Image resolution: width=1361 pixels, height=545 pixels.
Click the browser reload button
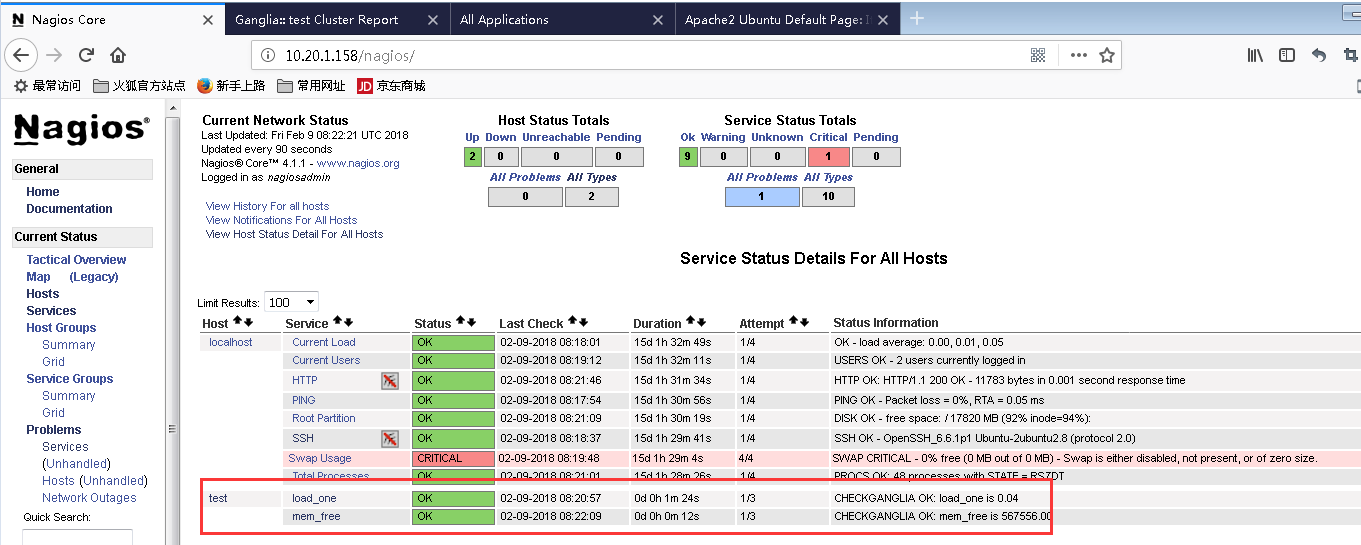click(x=87, y=55)
